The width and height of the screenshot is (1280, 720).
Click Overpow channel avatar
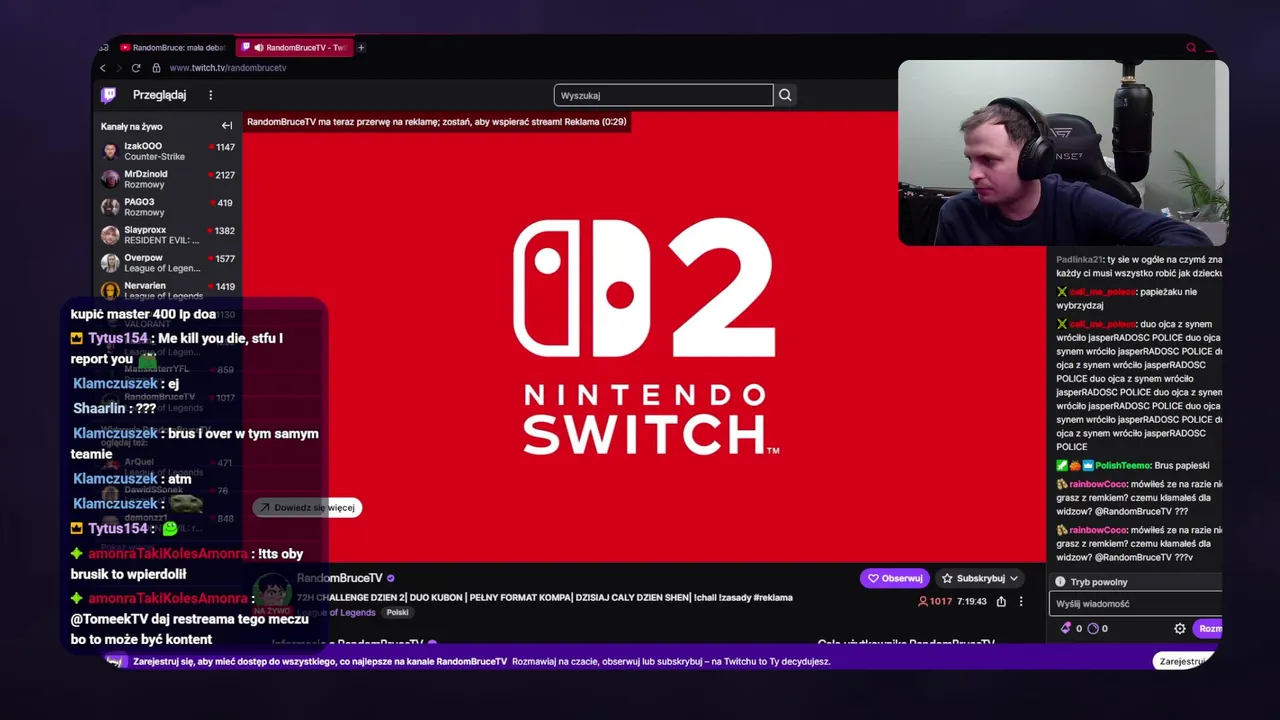click(110, 263)
